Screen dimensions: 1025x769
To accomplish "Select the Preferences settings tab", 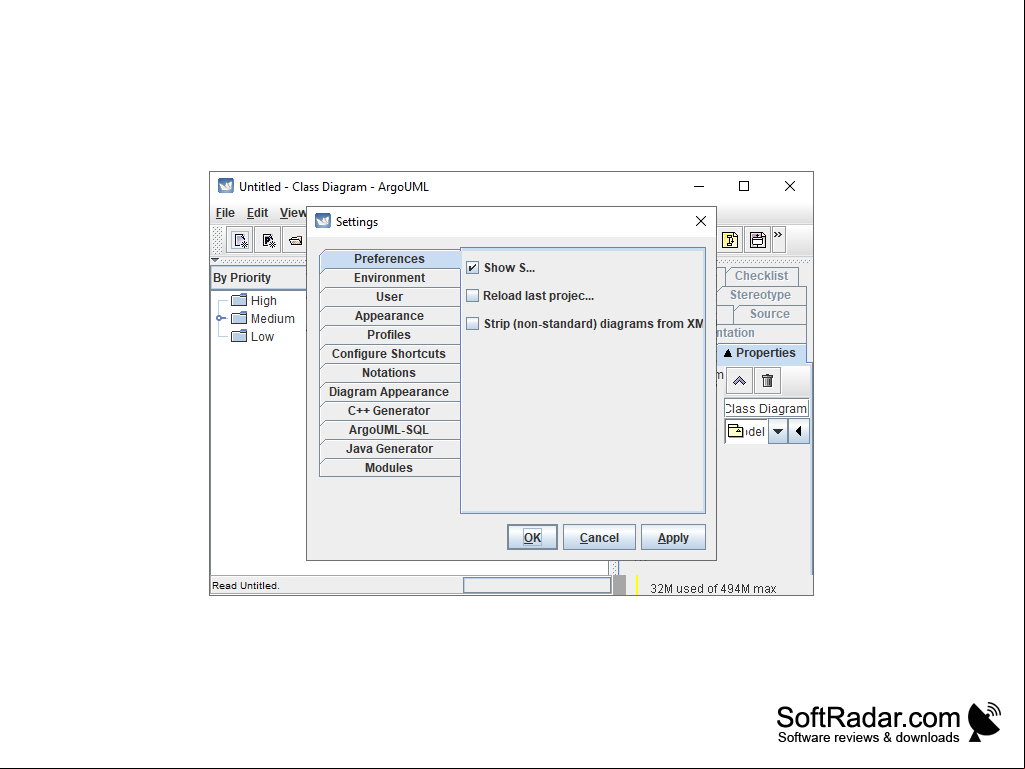I will pos(390,259).
